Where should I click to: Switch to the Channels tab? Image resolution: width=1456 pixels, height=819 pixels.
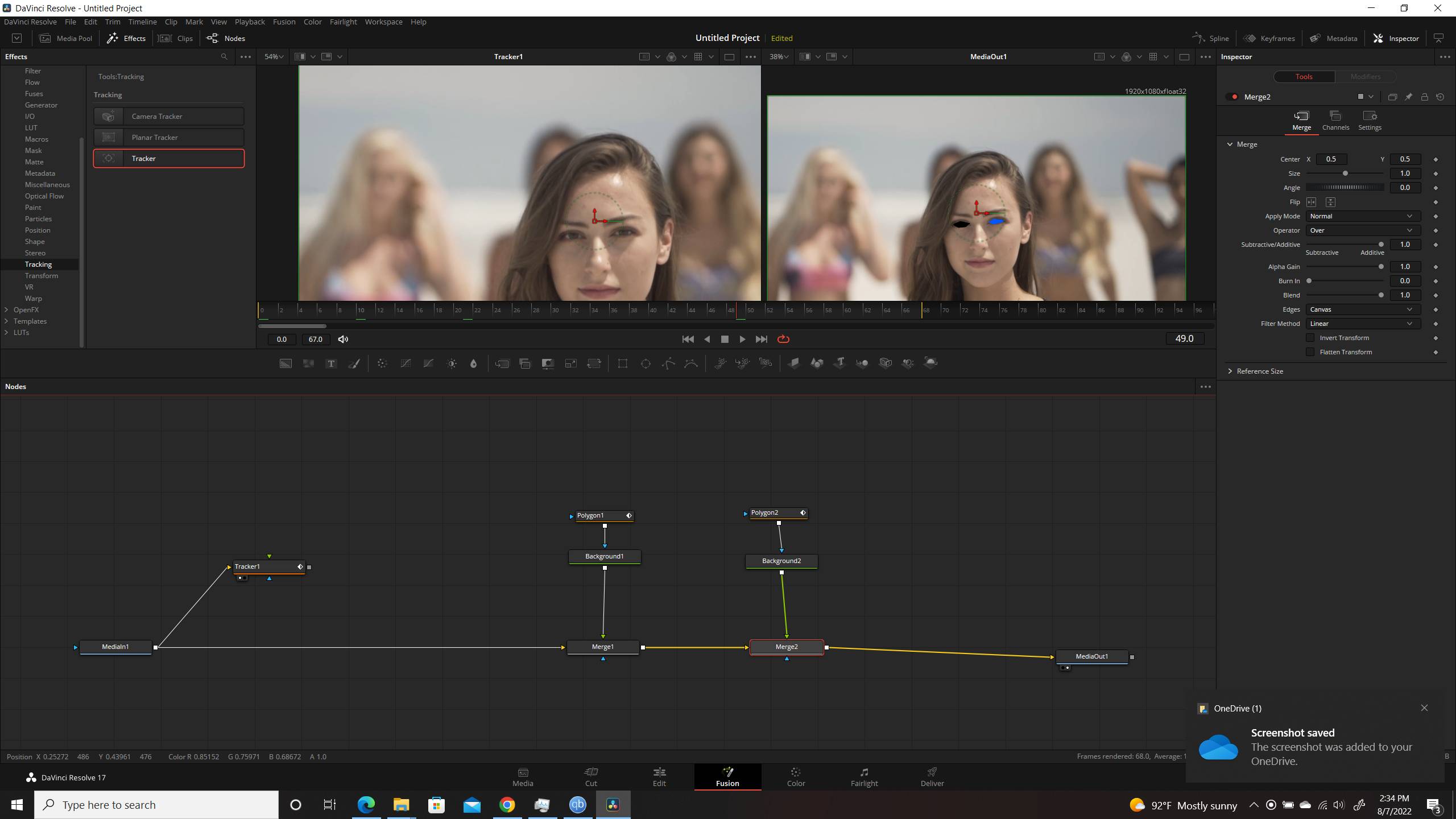[x=1335, y=121]
